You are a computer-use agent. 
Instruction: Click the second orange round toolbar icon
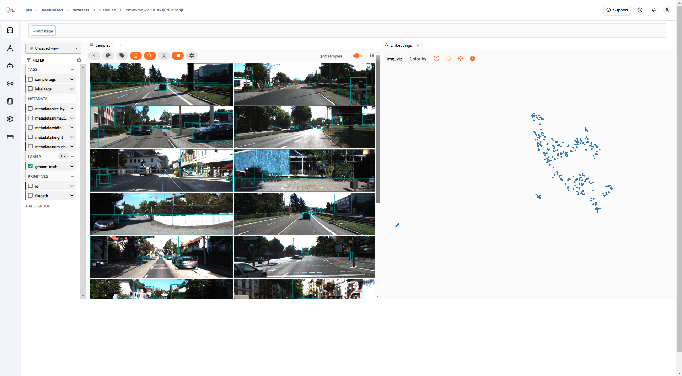pyautogui.click(x=150, y=56)
